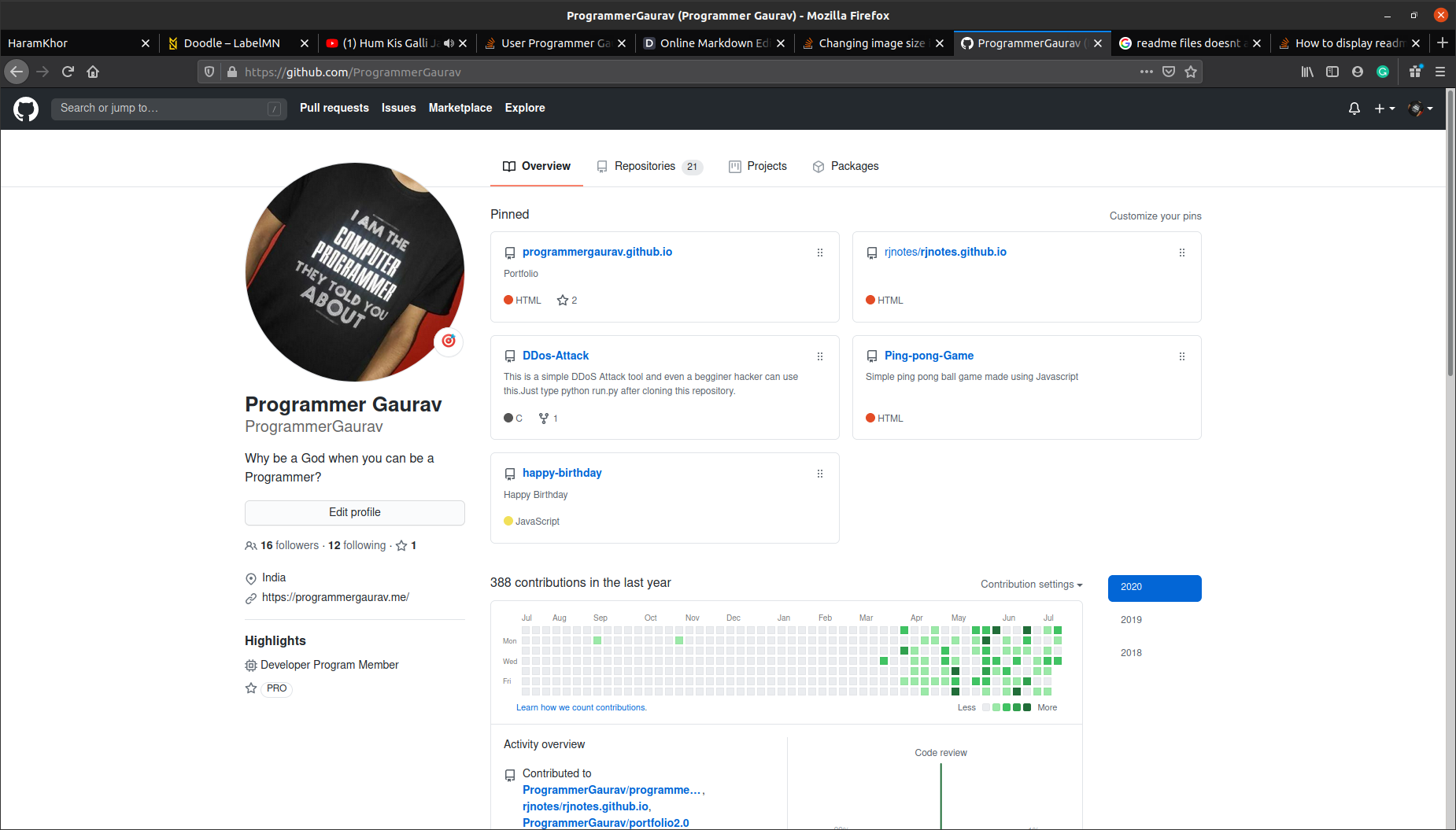Click fork count on DDos-Attack

(549, 419)
